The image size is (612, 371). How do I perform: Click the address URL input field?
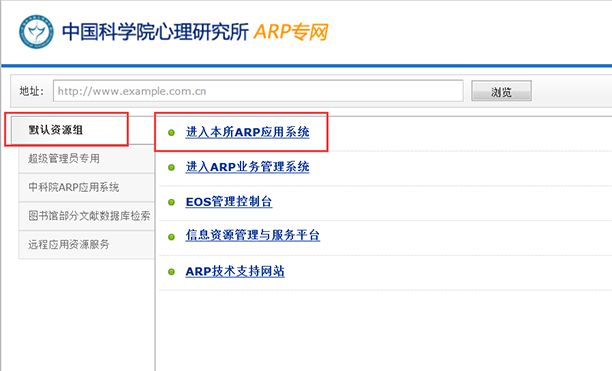tap(258, 91)
